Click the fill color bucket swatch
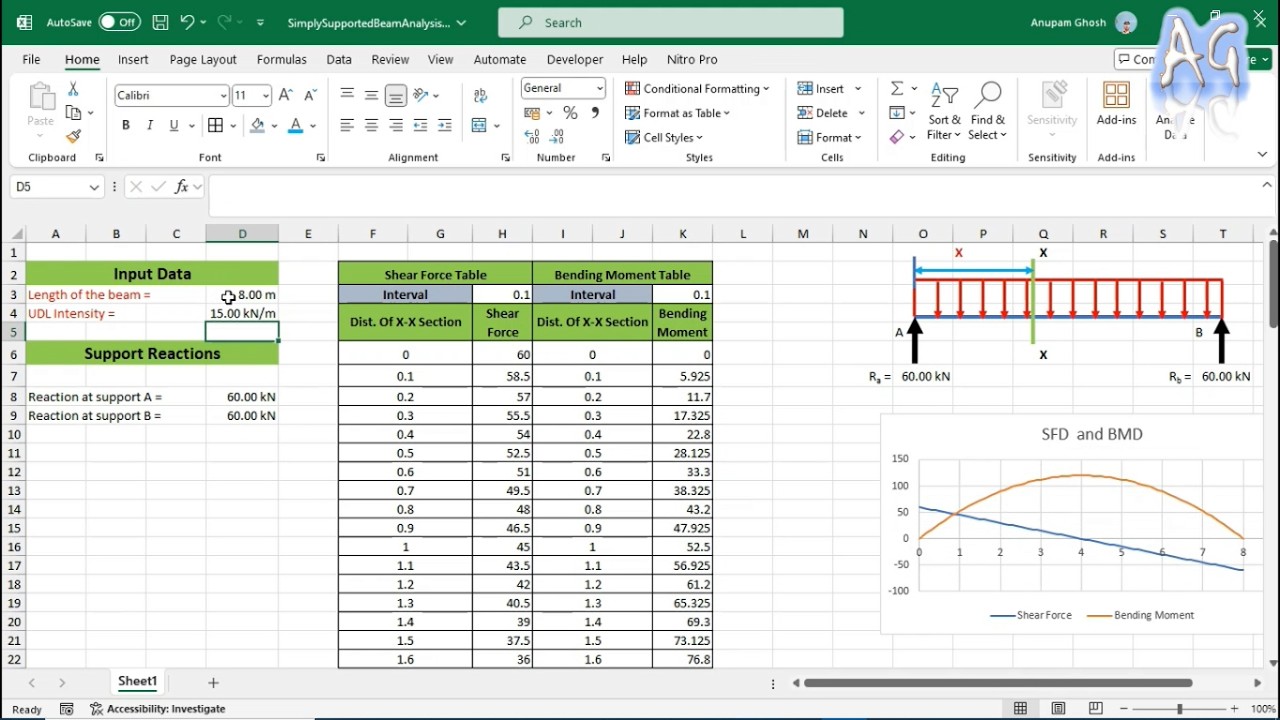Image resolution: width=1280 pixels, height=720 pixels. coord(258,125)
